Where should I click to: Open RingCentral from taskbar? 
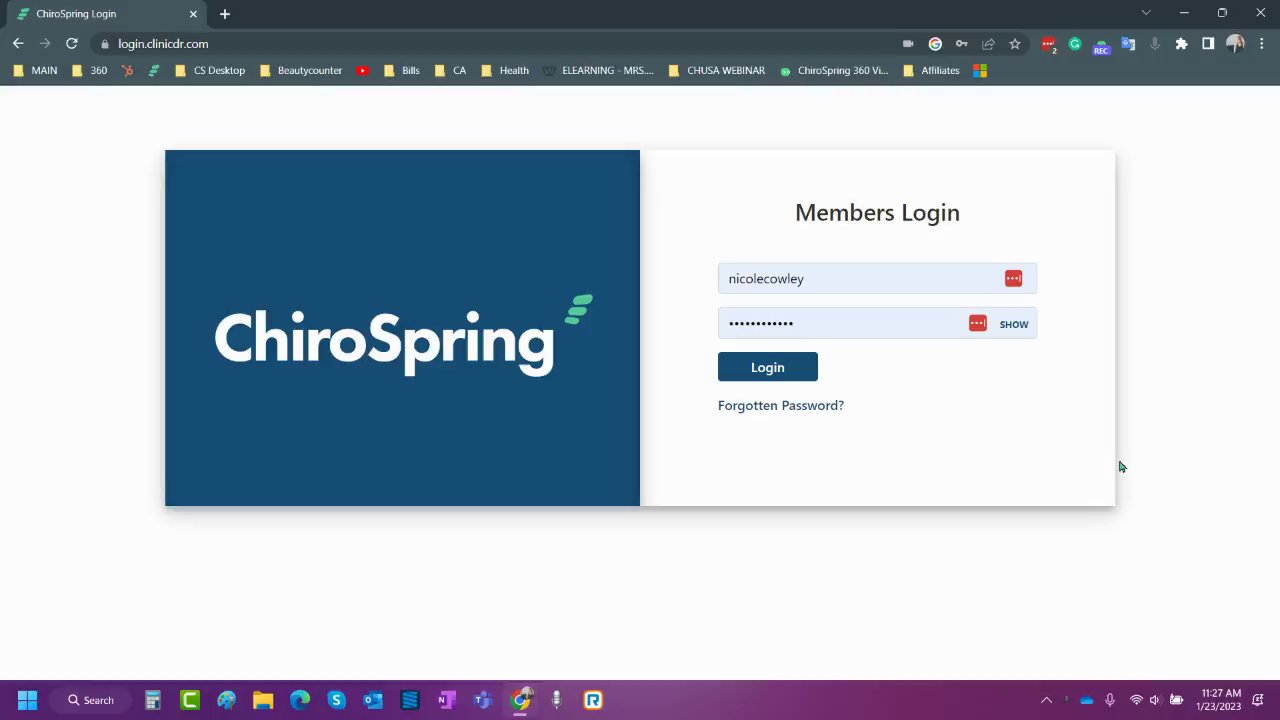pyautogui.click(x=593, y=700)
